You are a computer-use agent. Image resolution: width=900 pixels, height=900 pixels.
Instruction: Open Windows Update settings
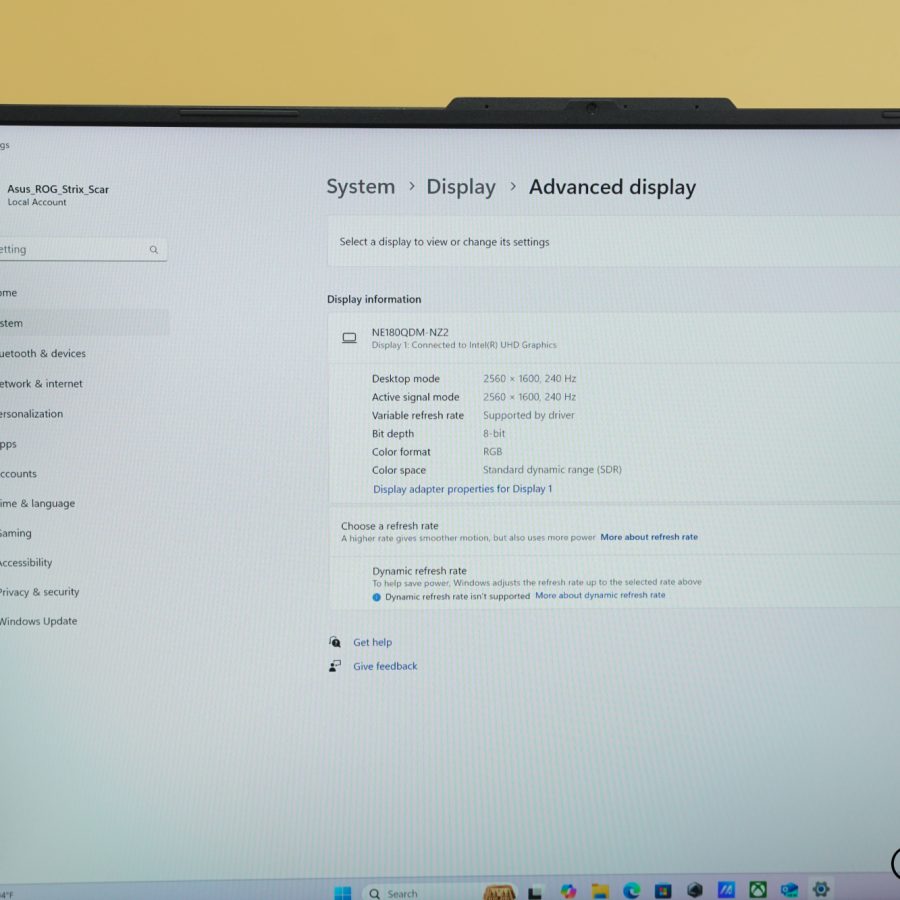tap(38, 621)
